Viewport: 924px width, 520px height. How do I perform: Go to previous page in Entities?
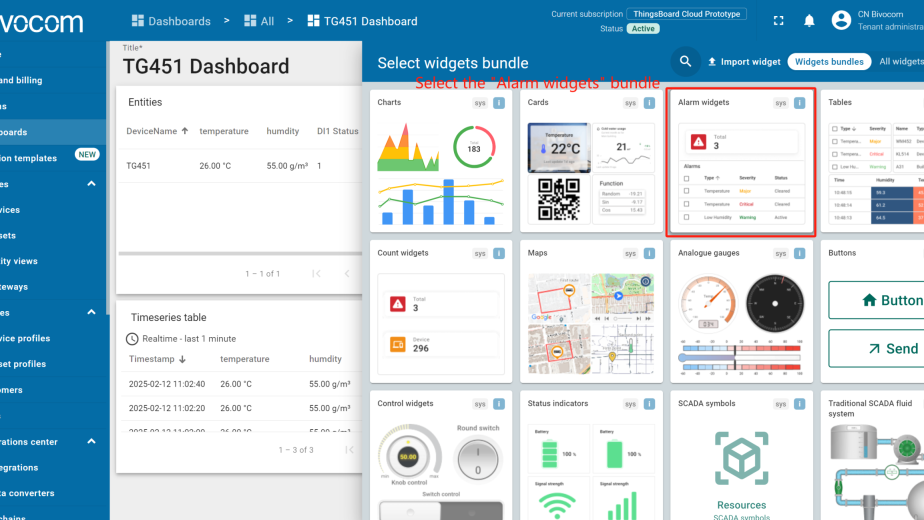pos(346,274)
